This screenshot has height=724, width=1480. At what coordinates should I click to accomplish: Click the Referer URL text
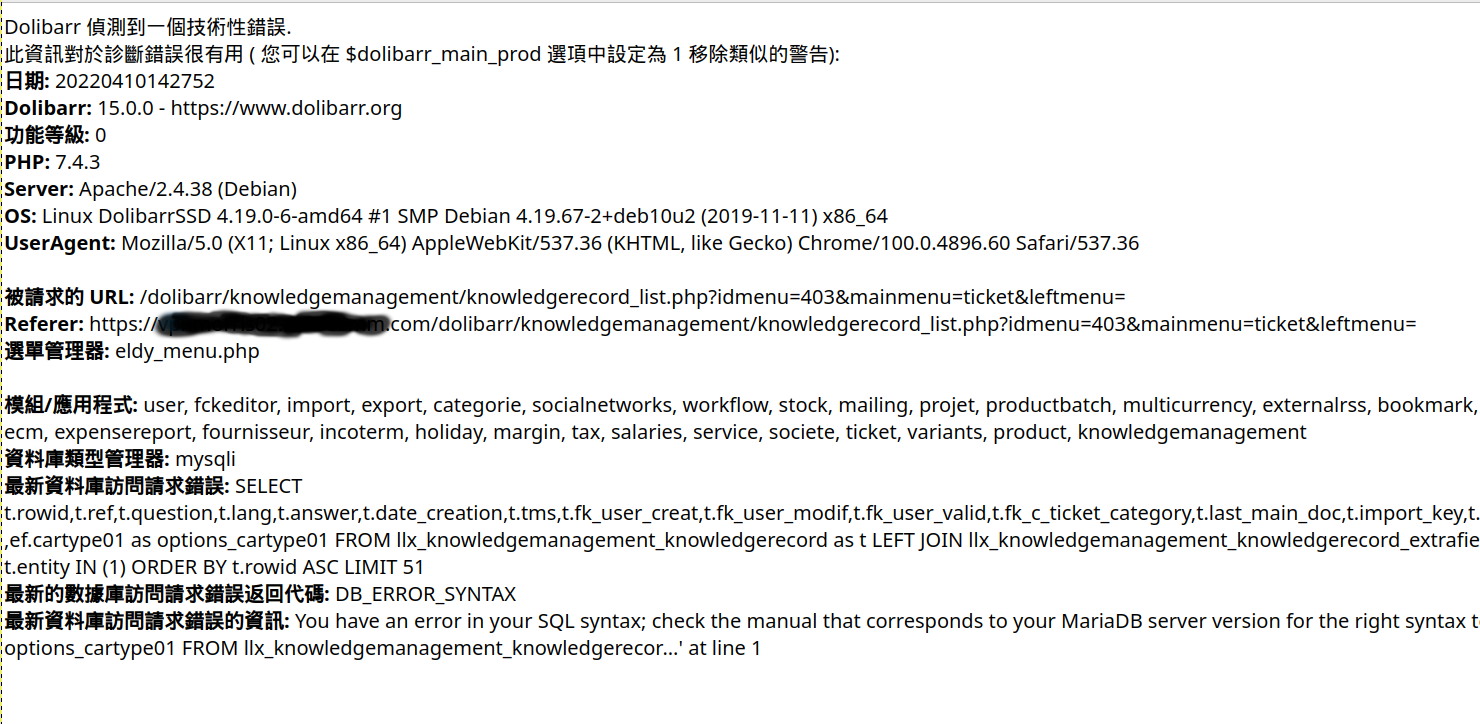click(752, 324)
